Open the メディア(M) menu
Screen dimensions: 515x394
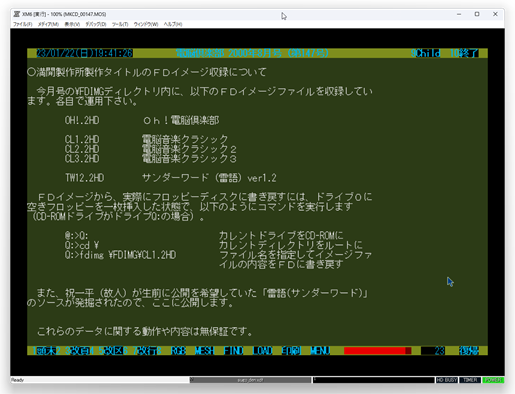[x=48, y=24]
